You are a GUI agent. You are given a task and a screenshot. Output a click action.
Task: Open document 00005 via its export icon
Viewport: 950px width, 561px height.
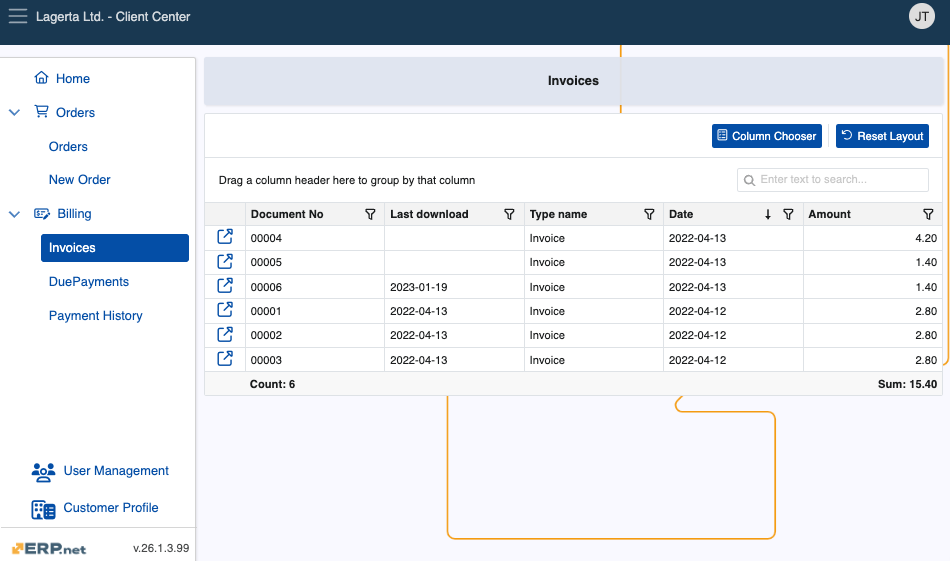pos(225,261)
